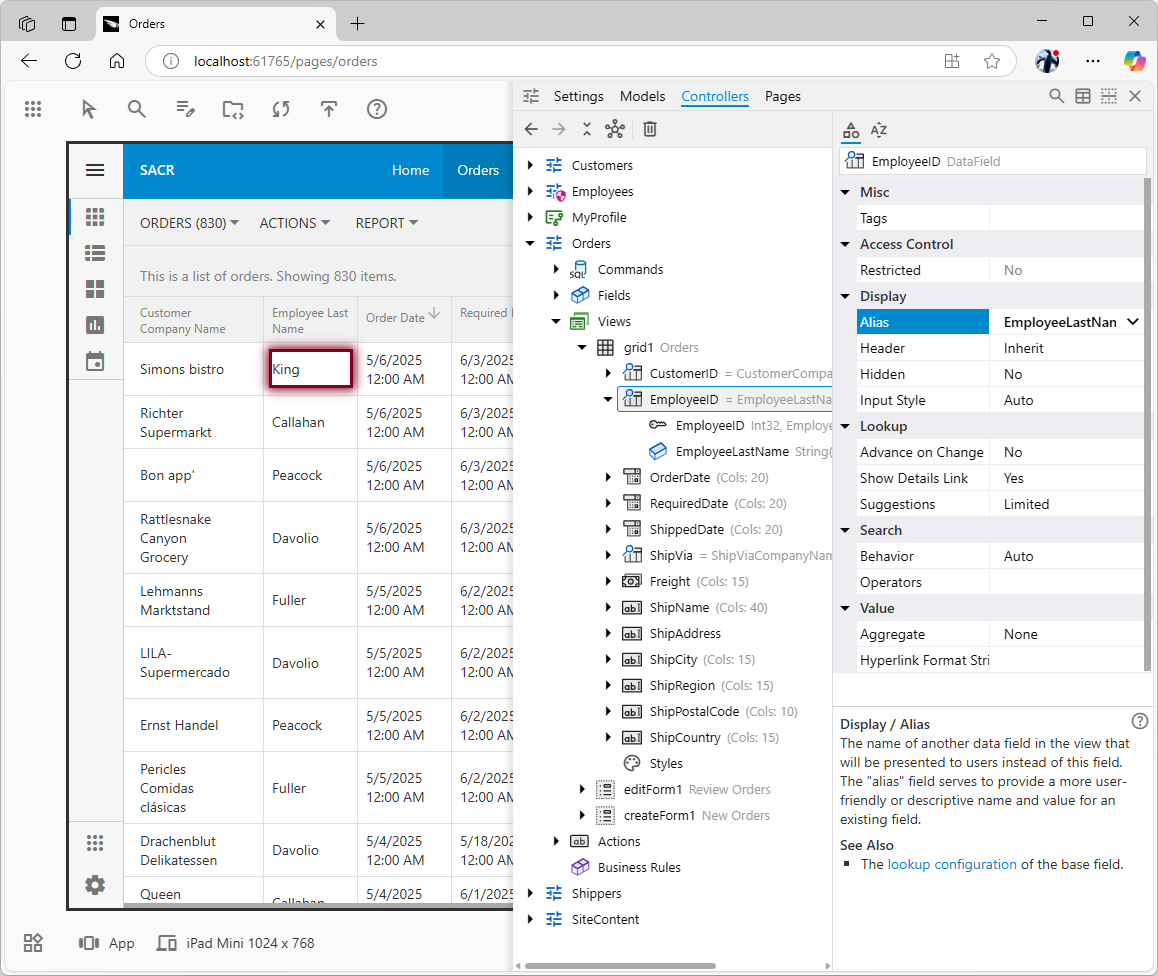The width and height of the screenshot is (1158, 976).
Task: Switch to the Pages tab
Action: pos(783,96)
